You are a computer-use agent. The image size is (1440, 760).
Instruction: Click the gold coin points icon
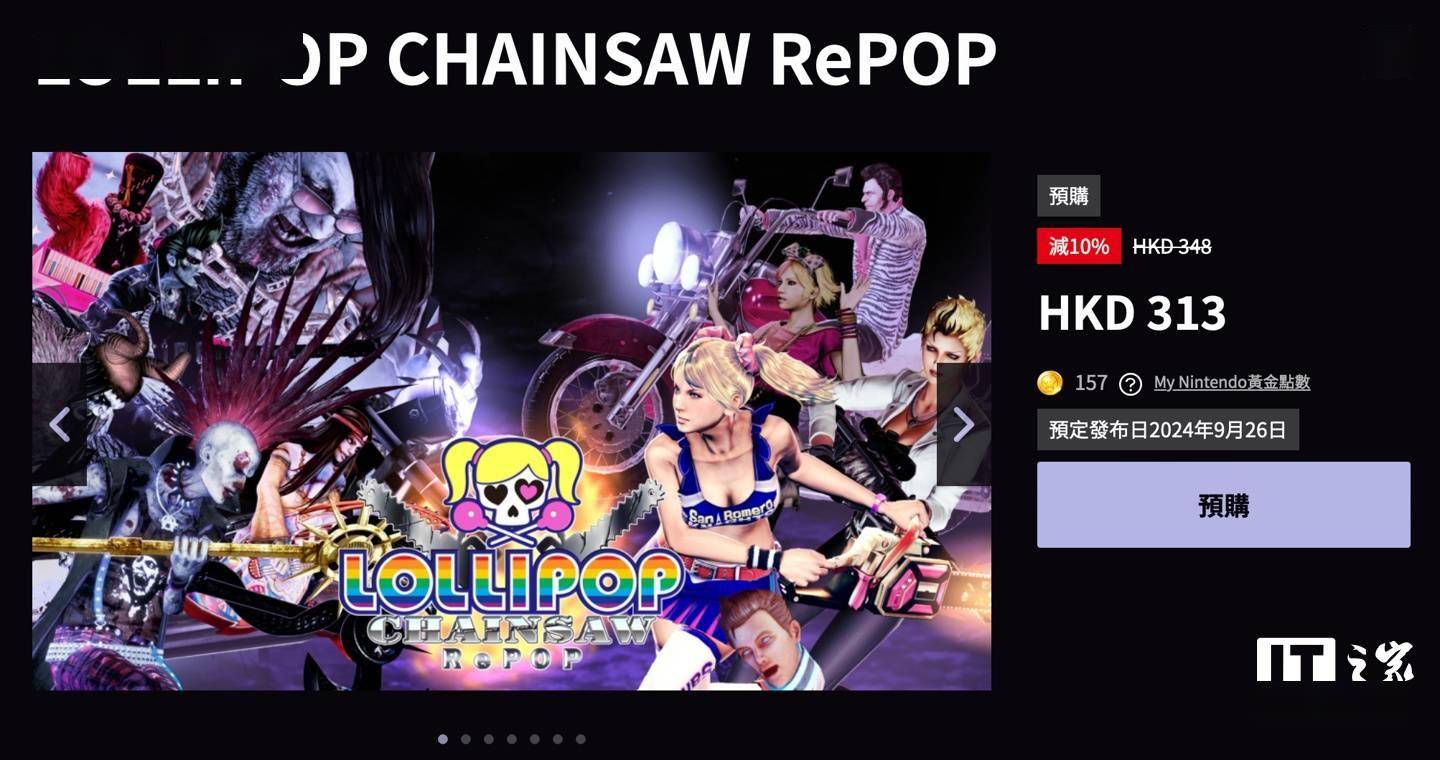point(1050,382)
